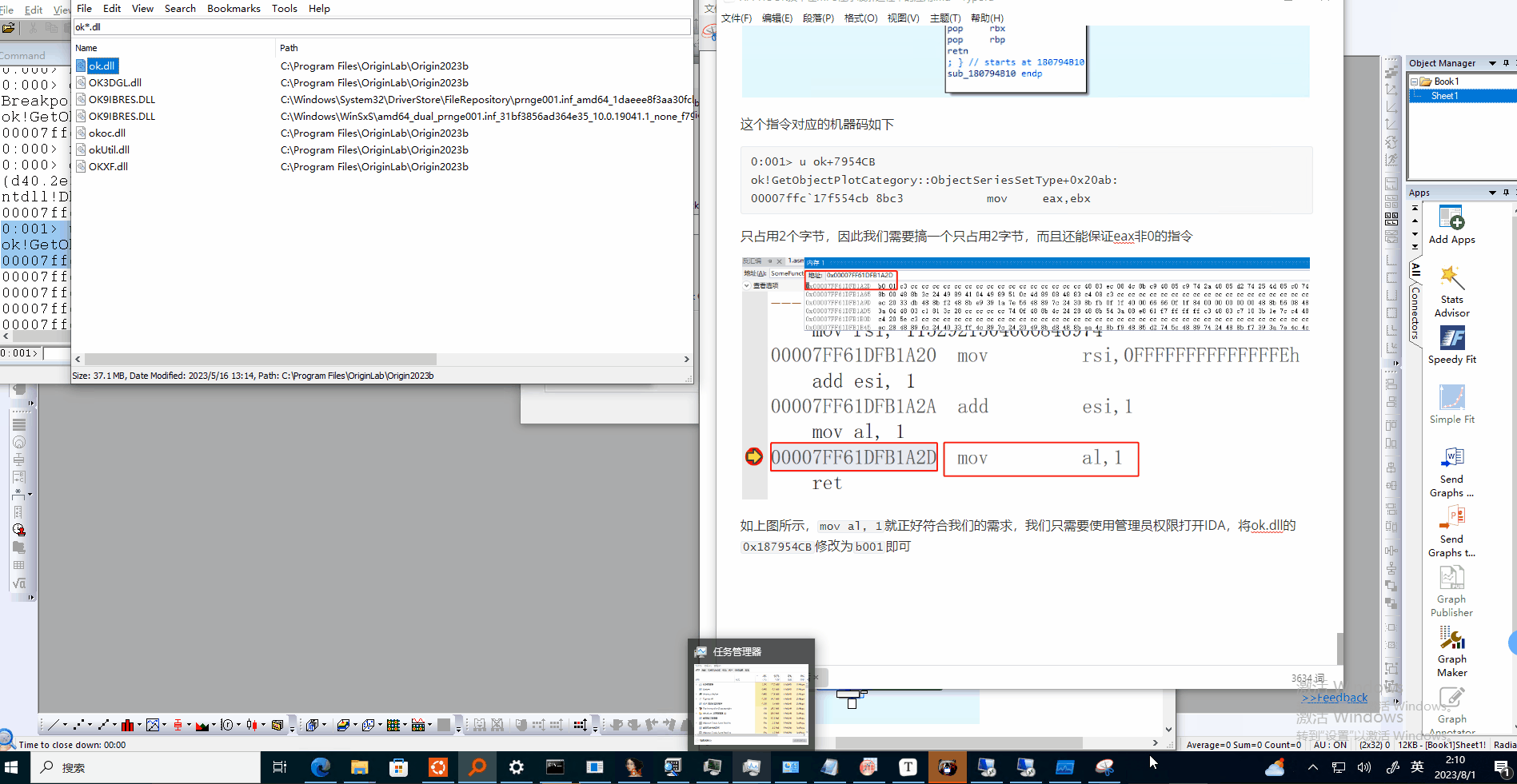Open the 主题(T) menu in Typora

tap(945, 18)
